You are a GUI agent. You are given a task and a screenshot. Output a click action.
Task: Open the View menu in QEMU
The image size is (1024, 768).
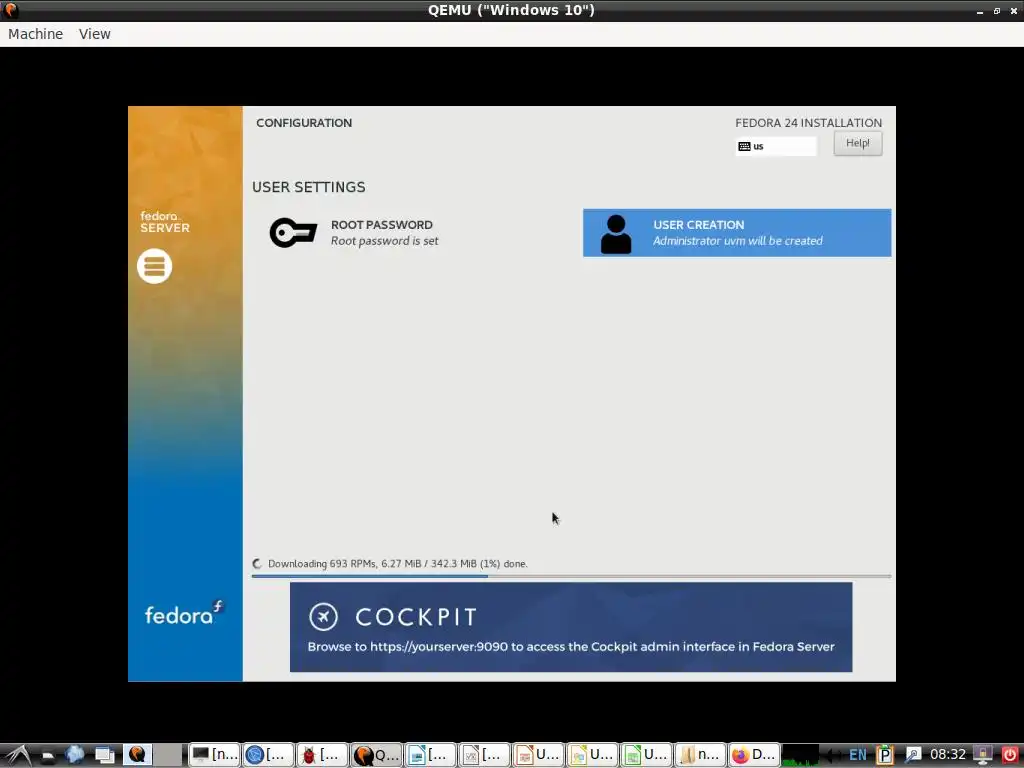tap(95, 34)
